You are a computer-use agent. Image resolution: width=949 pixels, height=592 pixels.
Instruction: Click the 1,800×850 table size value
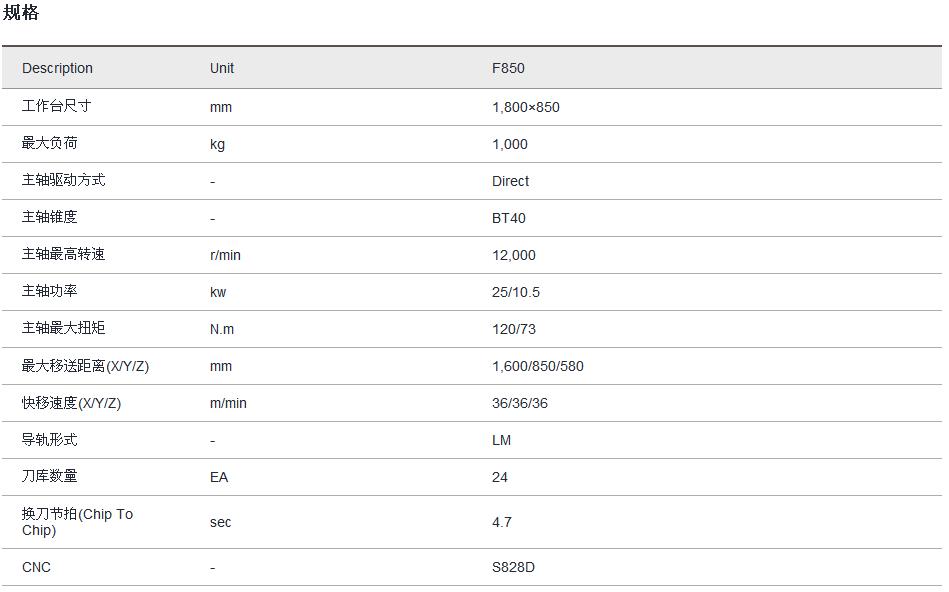(525, 107)
